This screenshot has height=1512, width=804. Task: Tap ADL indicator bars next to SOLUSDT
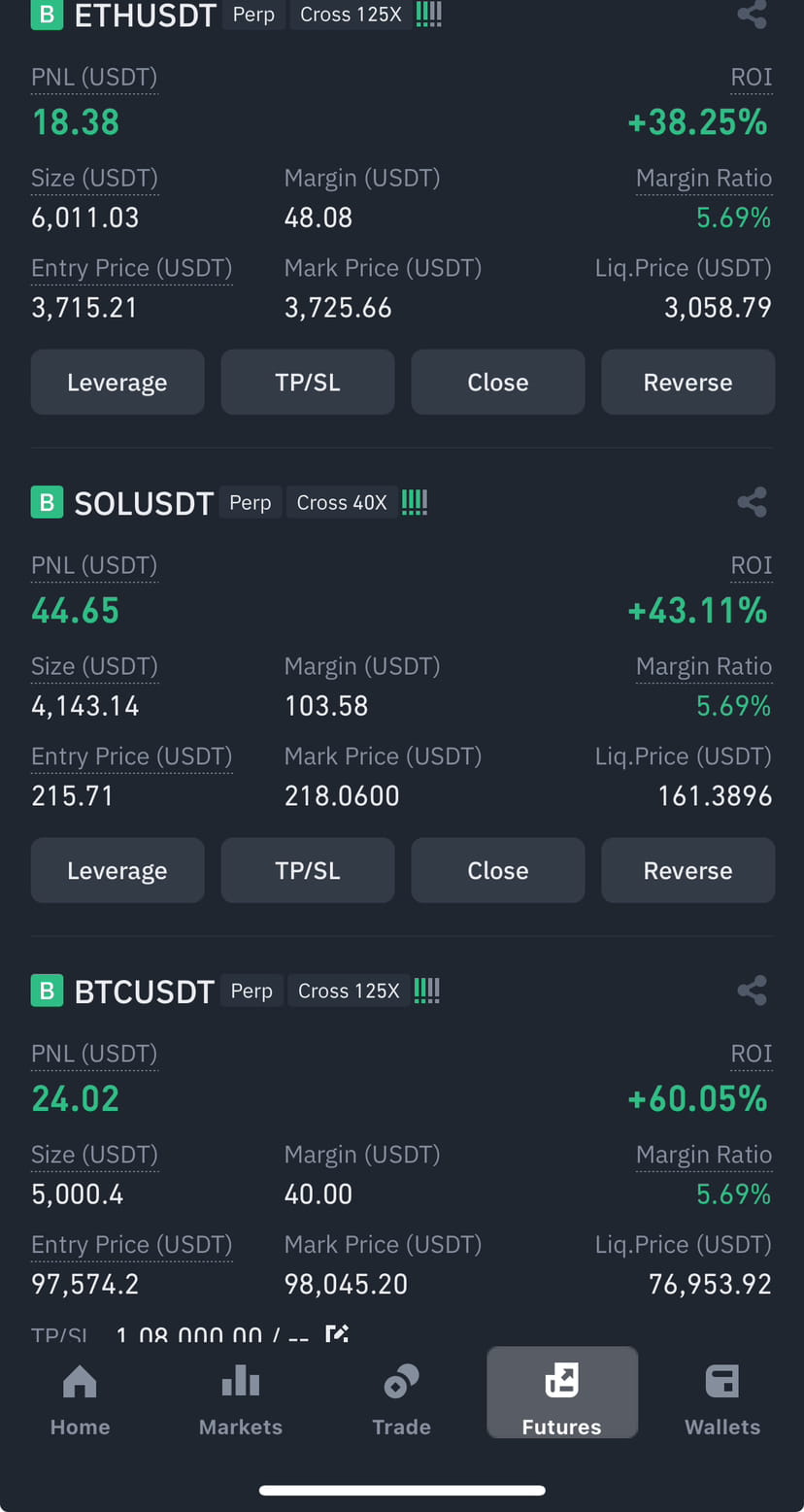pyautogui.click(x=415, y=503)
